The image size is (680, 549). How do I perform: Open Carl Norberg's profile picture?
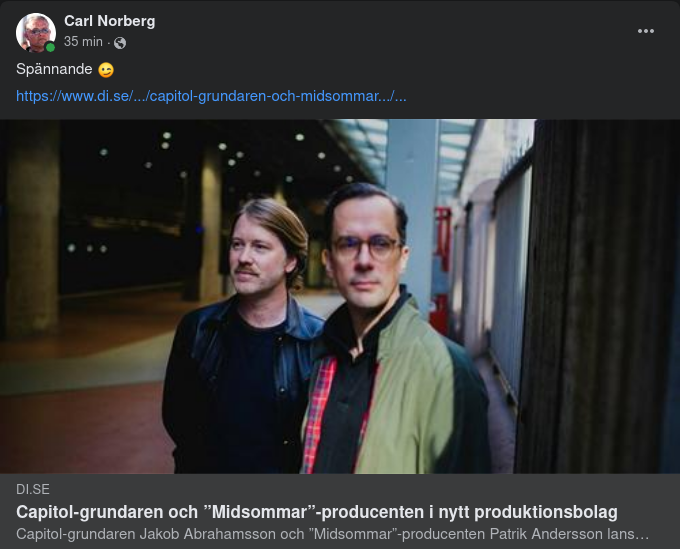(x=36, y=33)
